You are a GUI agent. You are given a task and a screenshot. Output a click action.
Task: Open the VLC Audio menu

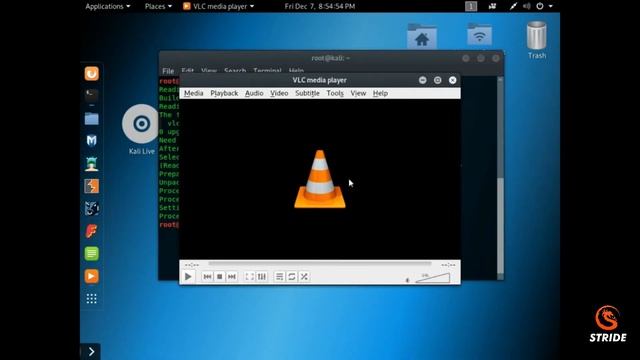(254, 93)
